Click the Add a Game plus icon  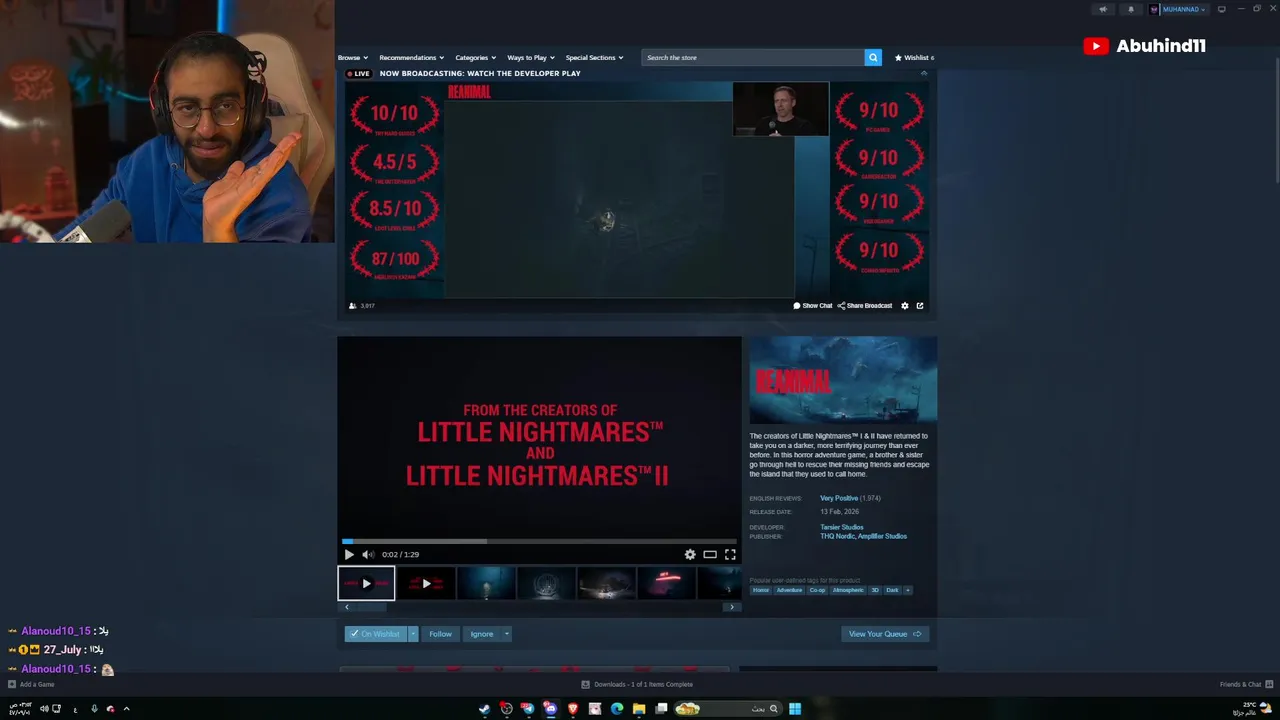(x=12, y=684)
